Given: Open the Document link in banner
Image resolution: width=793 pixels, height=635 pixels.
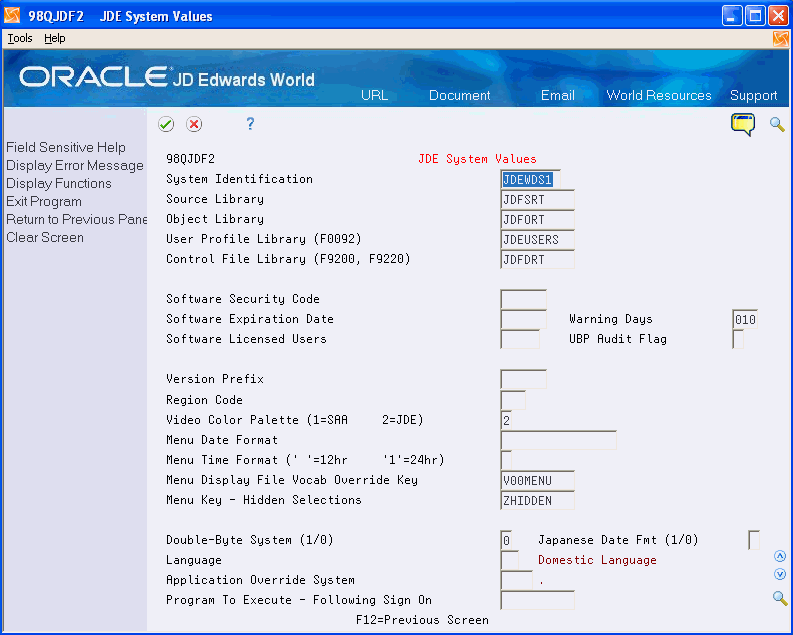Looking at the screenshot, I should tap(459, 95).
